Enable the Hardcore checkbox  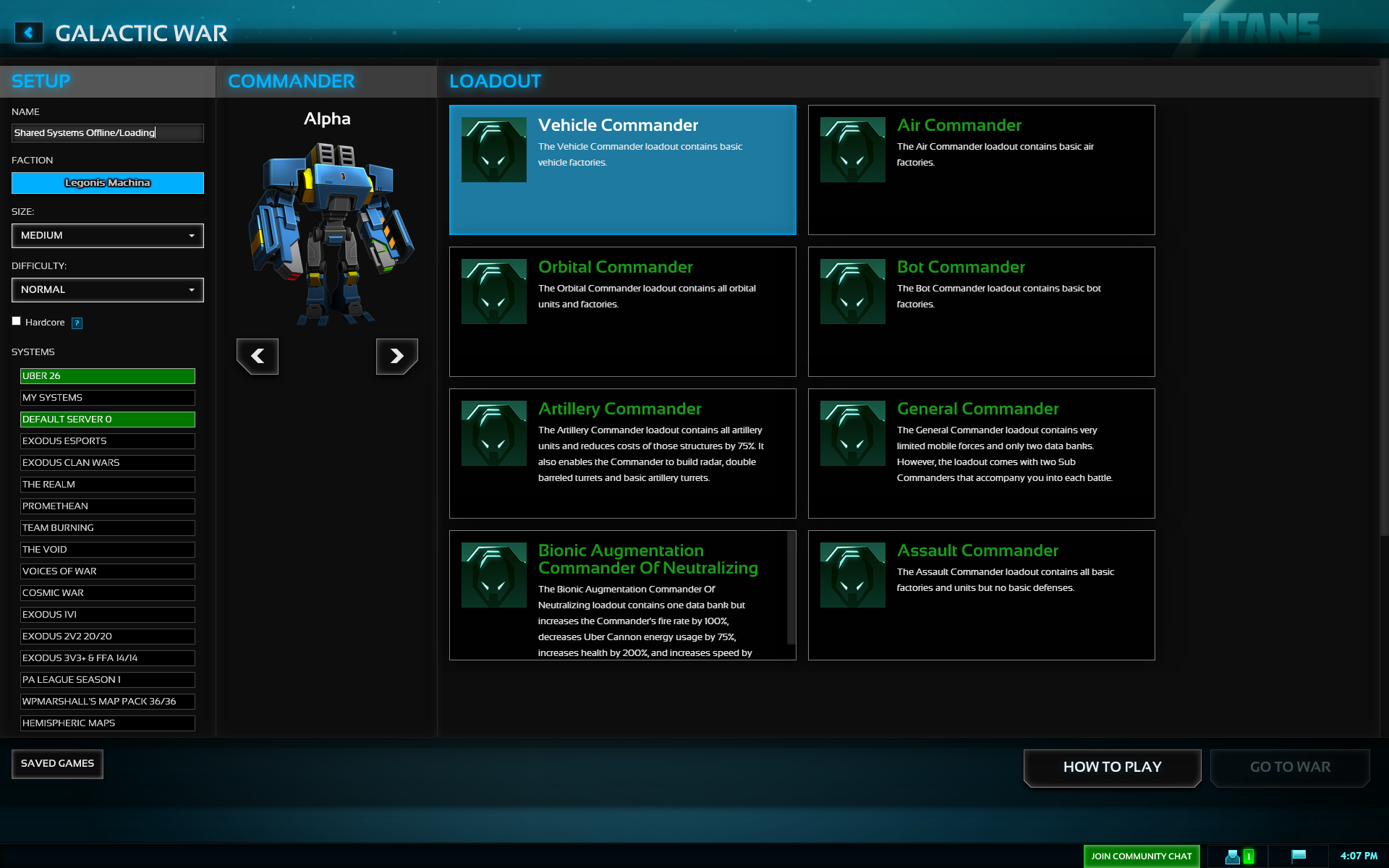(17, 321)
